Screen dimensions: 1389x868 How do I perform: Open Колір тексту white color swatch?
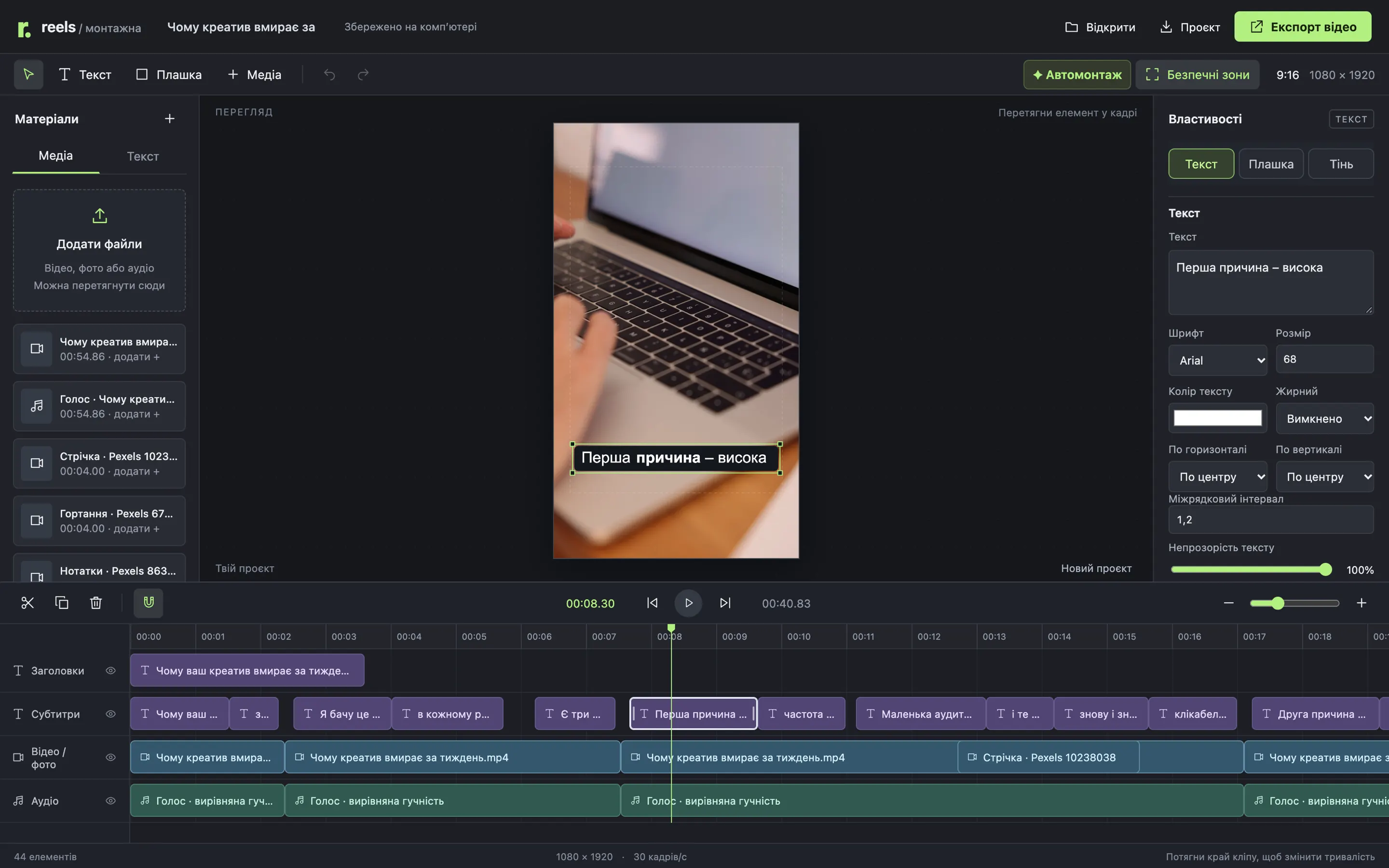click(1217, 418)
